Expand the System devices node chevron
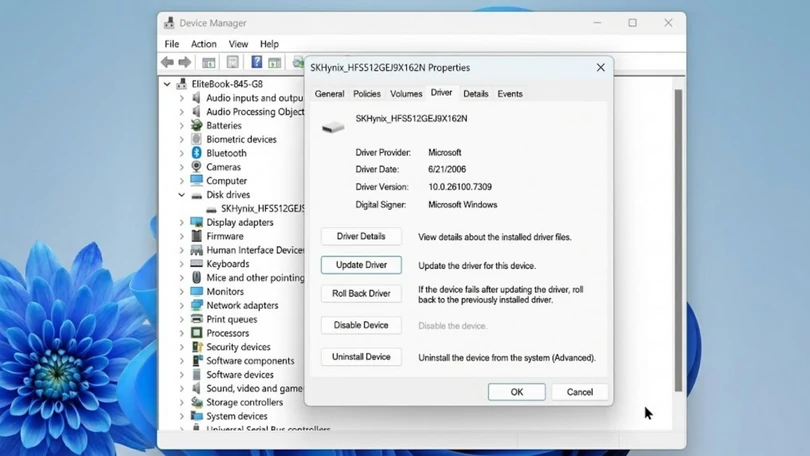This screenshot has height=456, width=810. [x=181, y=416]
